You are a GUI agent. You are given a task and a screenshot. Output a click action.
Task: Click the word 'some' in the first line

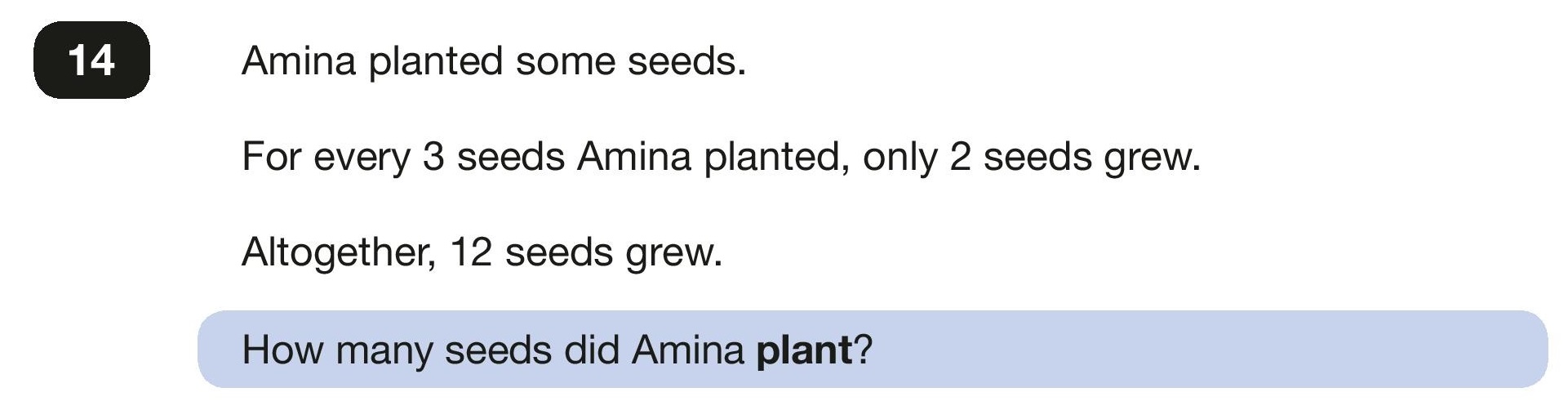point(566,64)
